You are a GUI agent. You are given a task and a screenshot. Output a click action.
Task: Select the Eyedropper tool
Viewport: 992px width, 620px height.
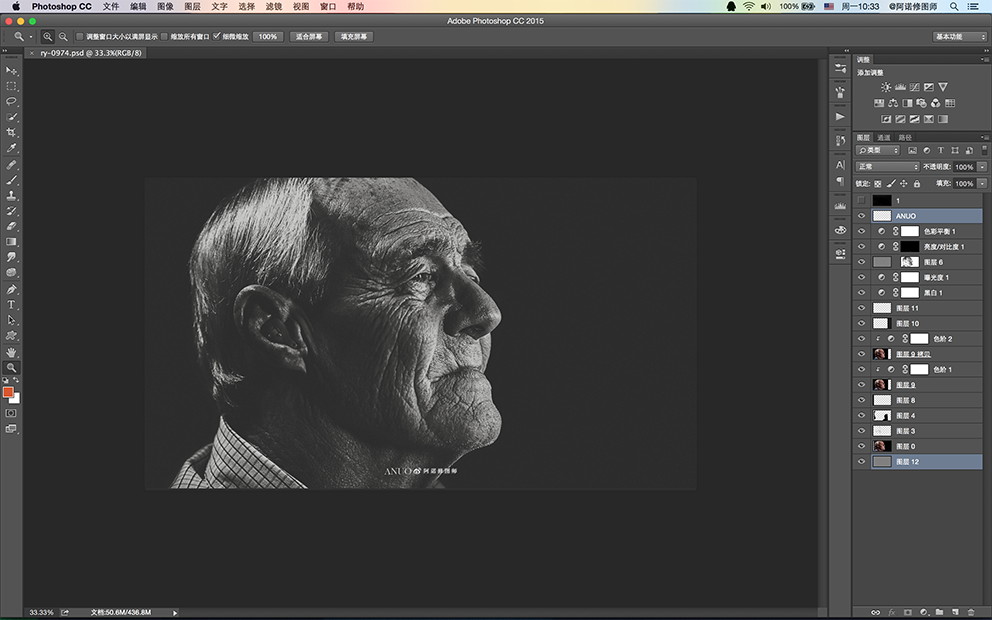12,148
